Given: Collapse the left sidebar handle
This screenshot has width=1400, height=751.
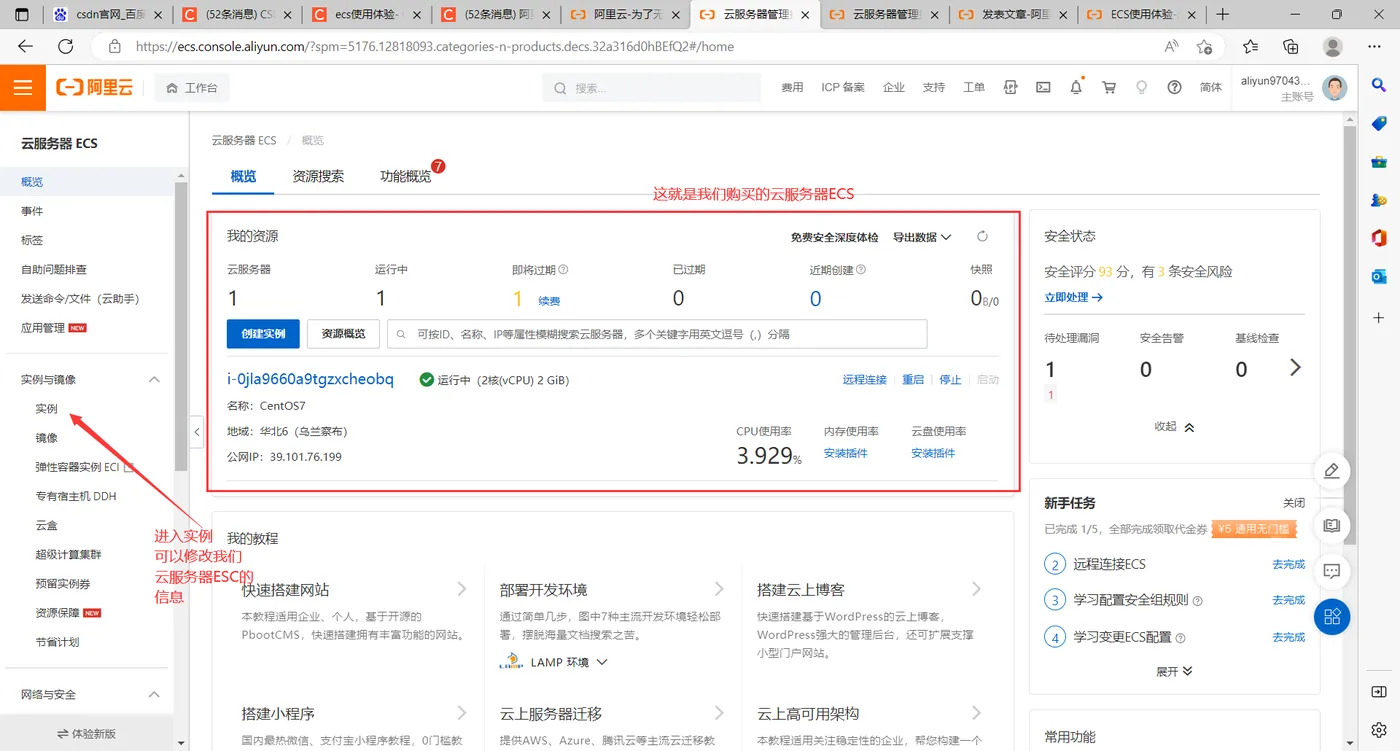Looking at the screenshot, I should 196,432.
